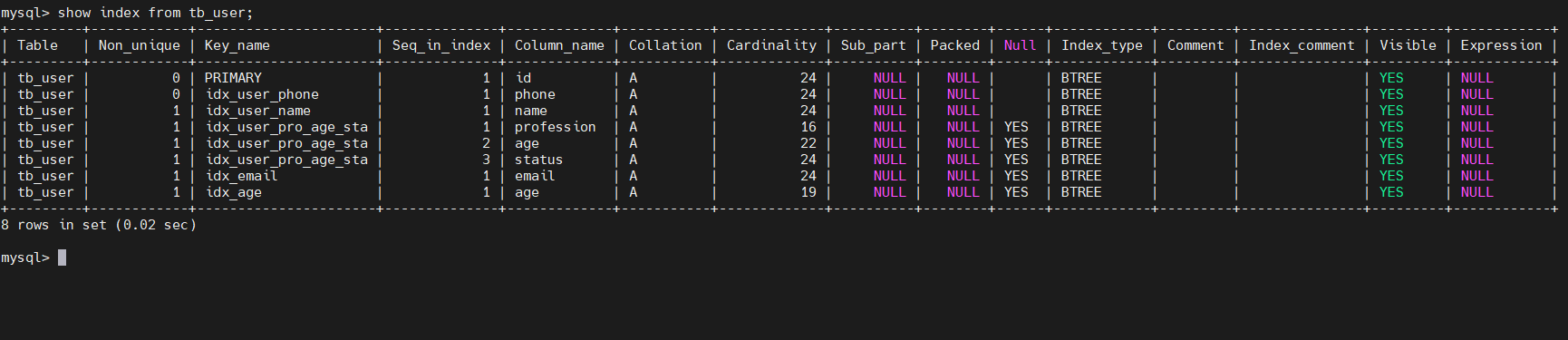Click the cardinality value 16
This screenshot has width=1568, height=340.
click(x=808, y=127)
